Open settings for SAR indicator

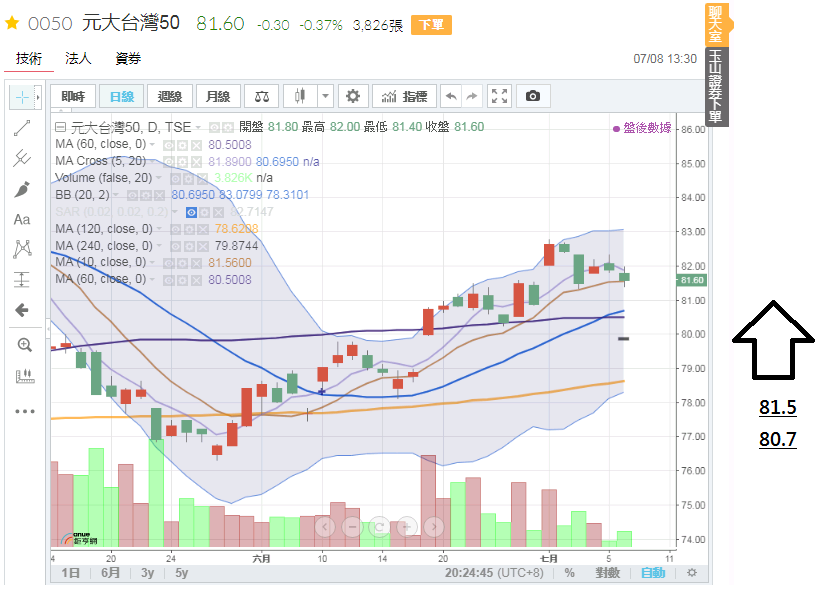tap(205, 212)
